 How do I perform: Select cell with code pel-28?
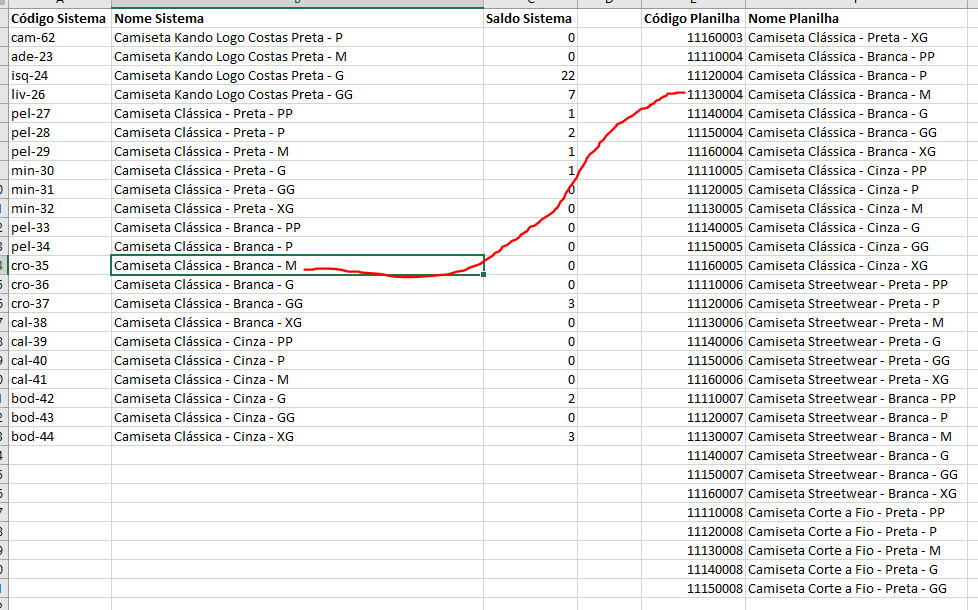[x=60, y=133]
